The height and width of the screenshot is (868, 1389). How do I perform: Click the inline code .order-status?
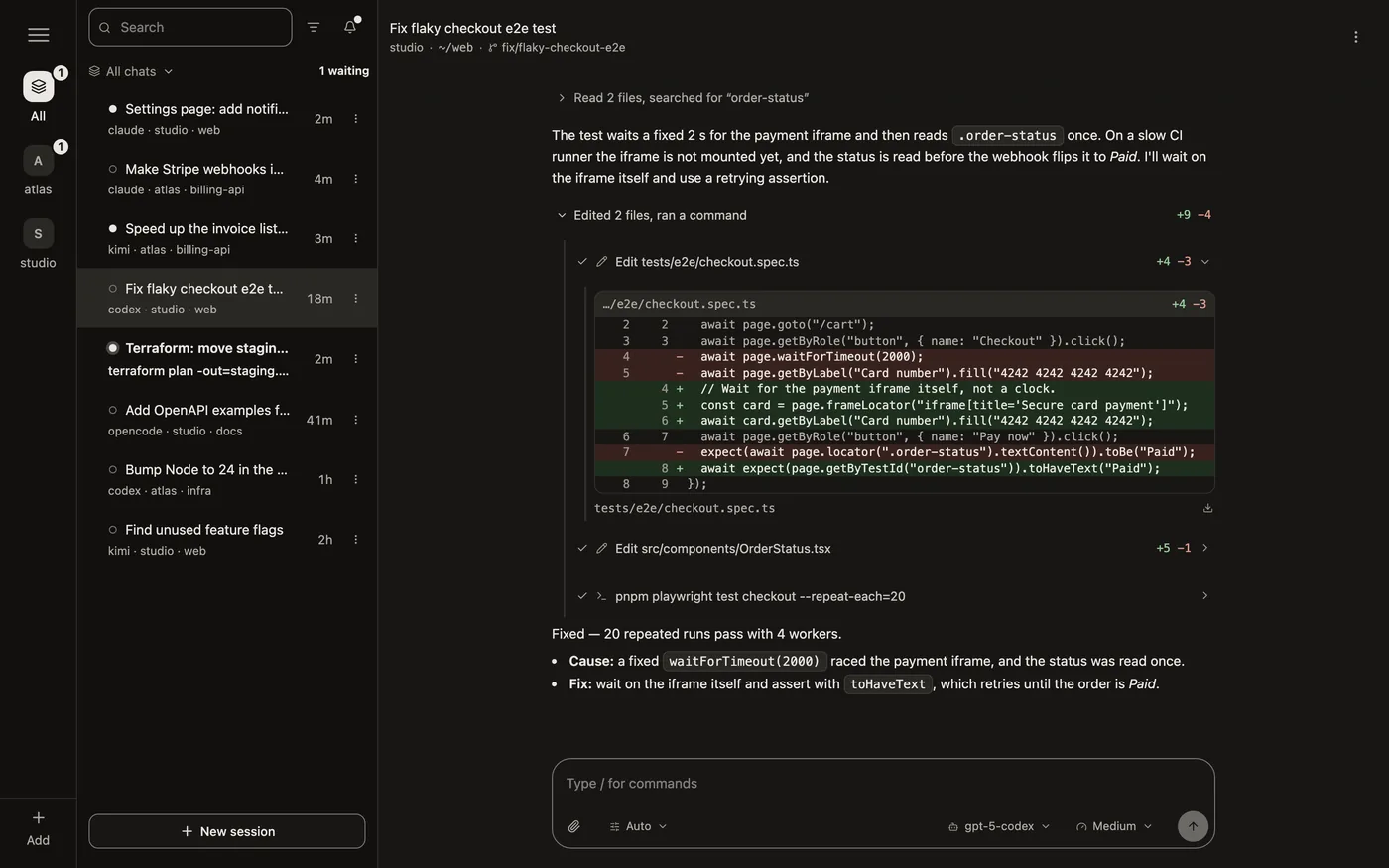[1007, 135]
